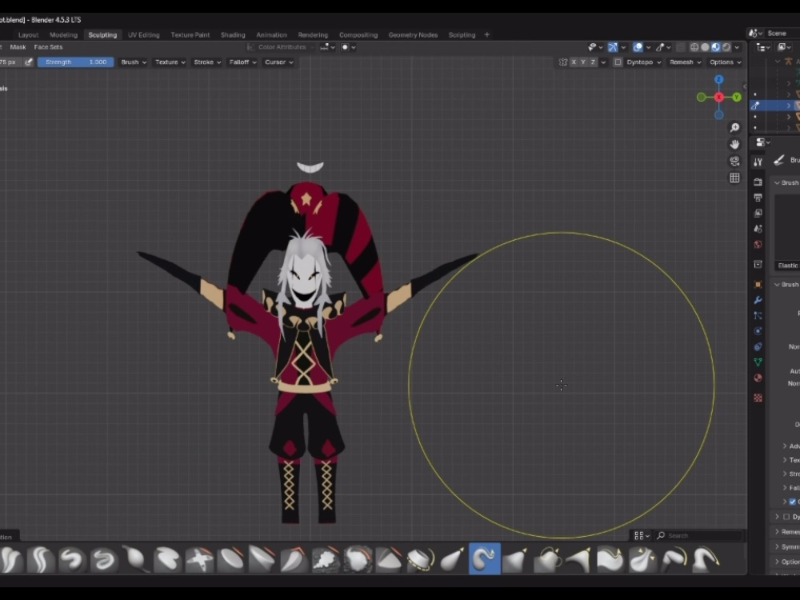Uncheck the blue checkbox in Brush Settings

point(792,502)
